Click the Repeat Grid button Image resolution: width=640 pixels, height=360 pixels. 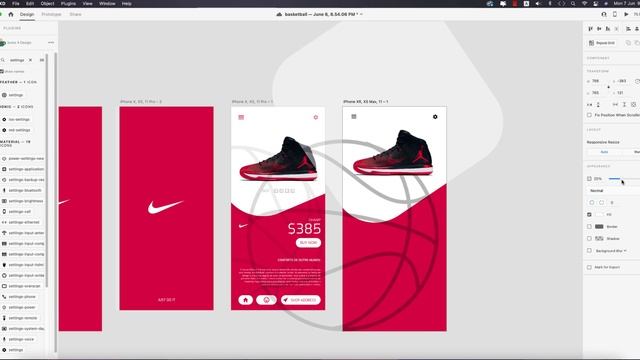(x=602, y=43)
